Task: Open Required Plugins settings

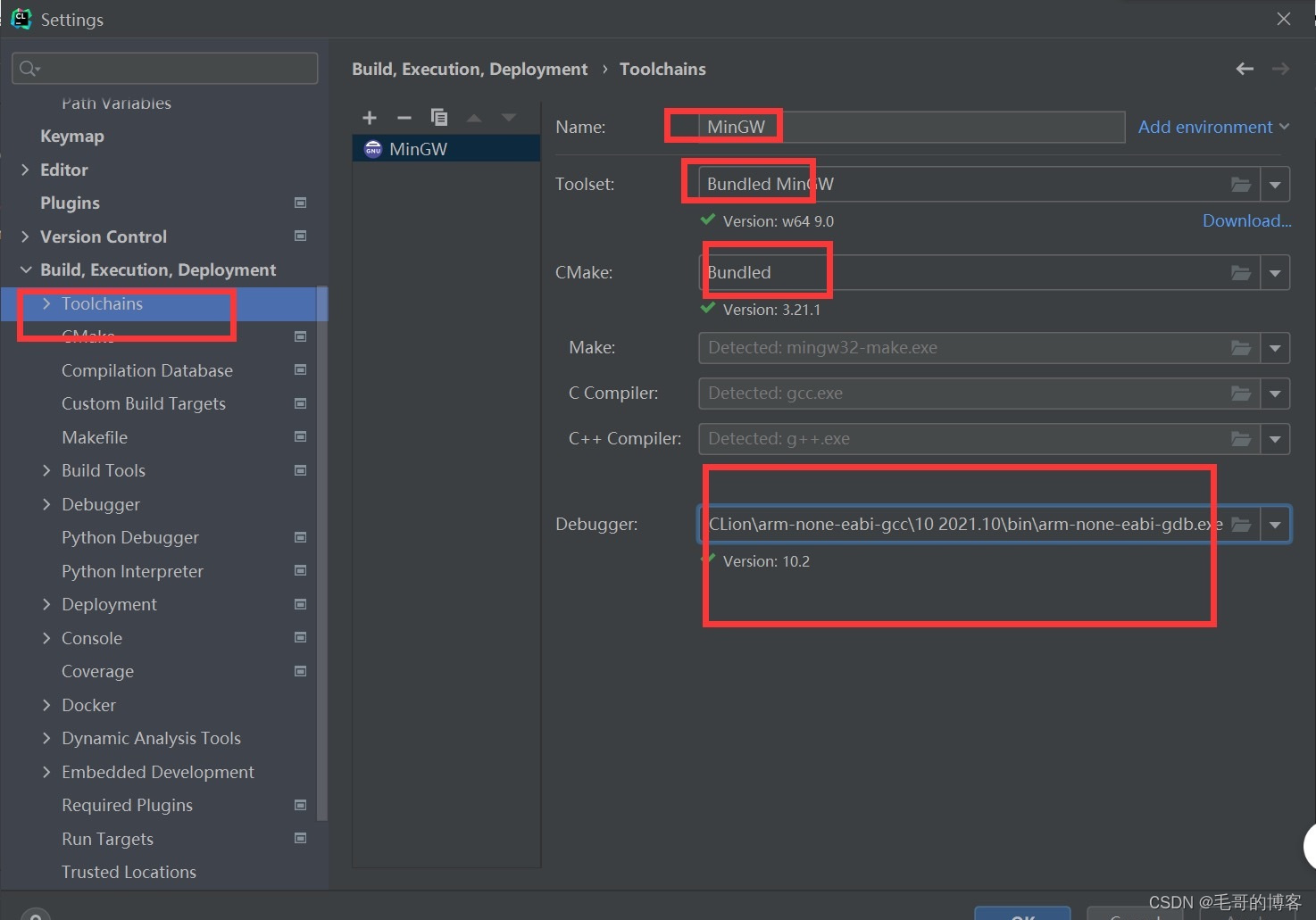Action: 127,805
